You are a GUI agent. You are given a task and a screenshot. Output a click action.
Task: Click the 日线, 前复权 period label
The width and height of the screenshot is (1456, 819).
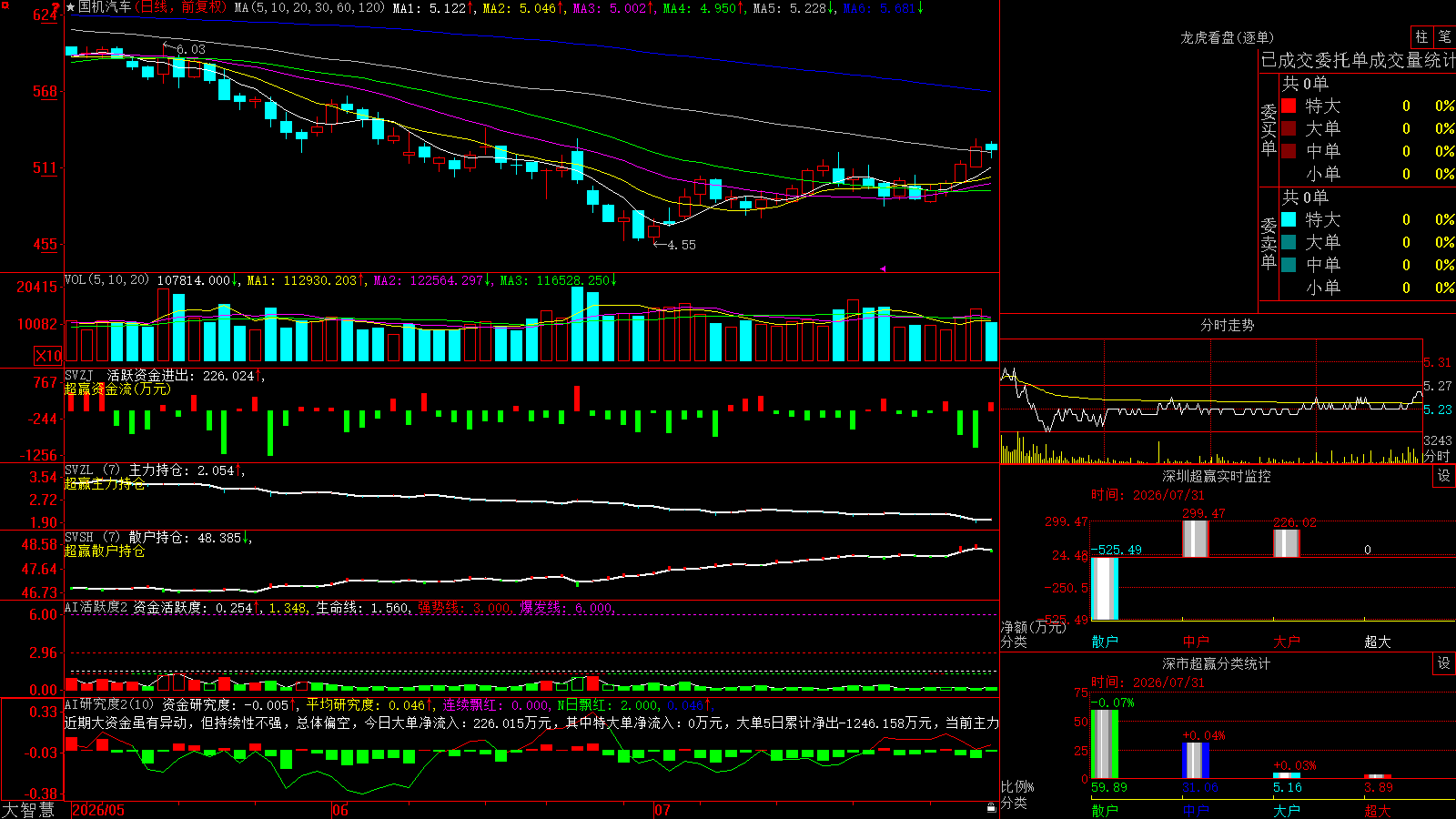[182, 7]
